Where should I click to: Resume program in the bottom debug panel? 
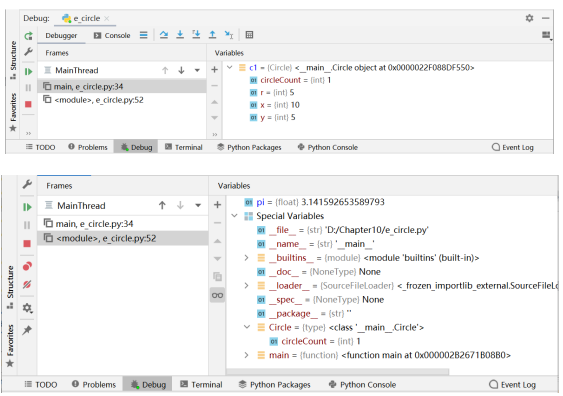[x=27, y=207]
